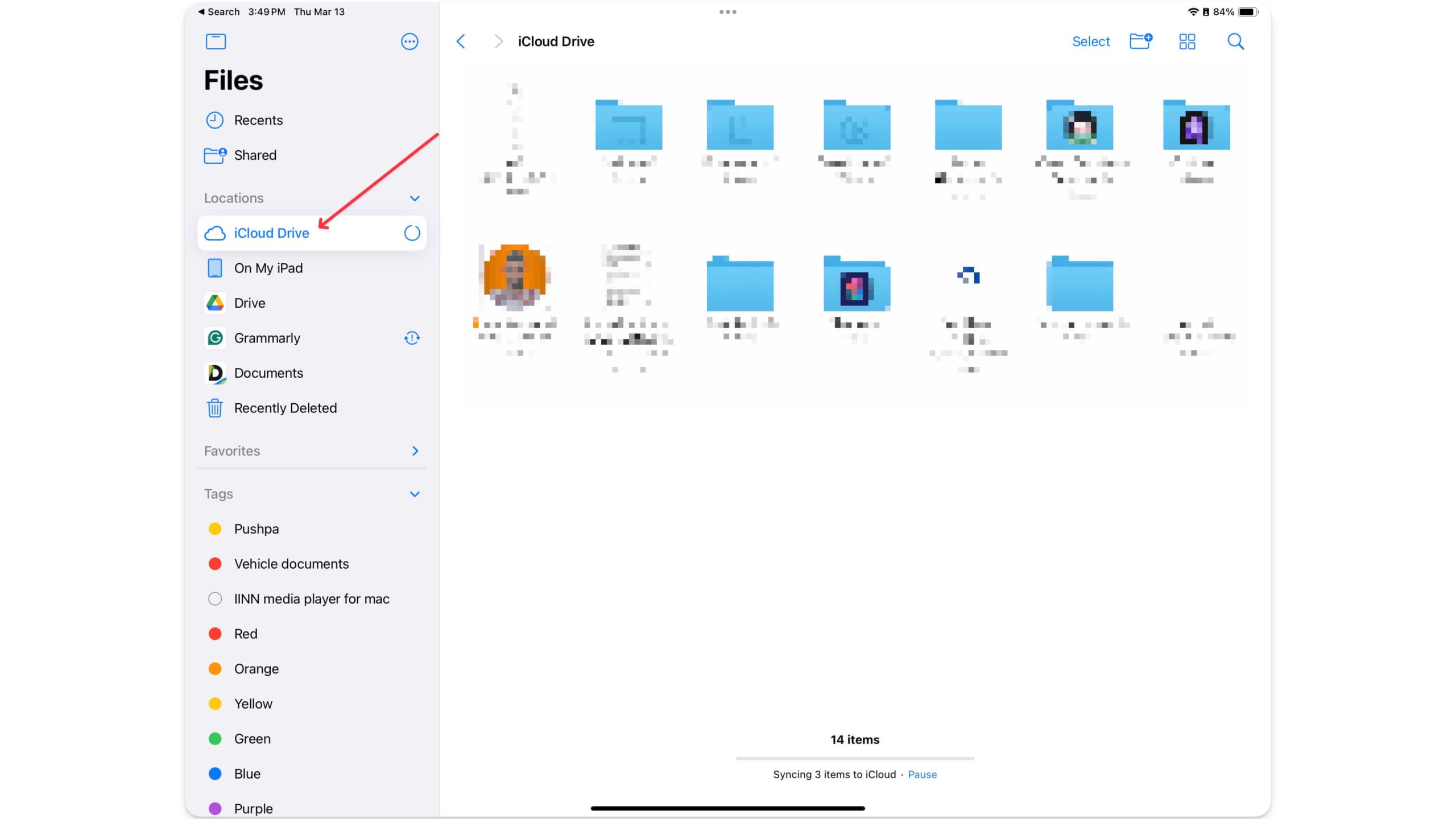Create a new folder
The width and height of the screenshot is (1456, 819).
[x=1140, y=42]
